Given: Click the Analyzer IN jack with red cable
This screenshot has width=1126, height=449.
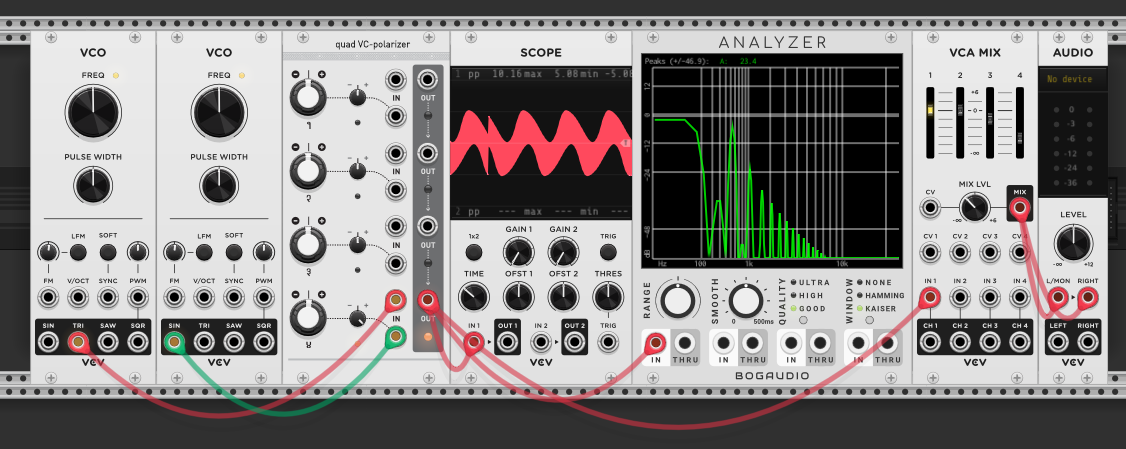Looking at the screenshot, I should point(655,343).
